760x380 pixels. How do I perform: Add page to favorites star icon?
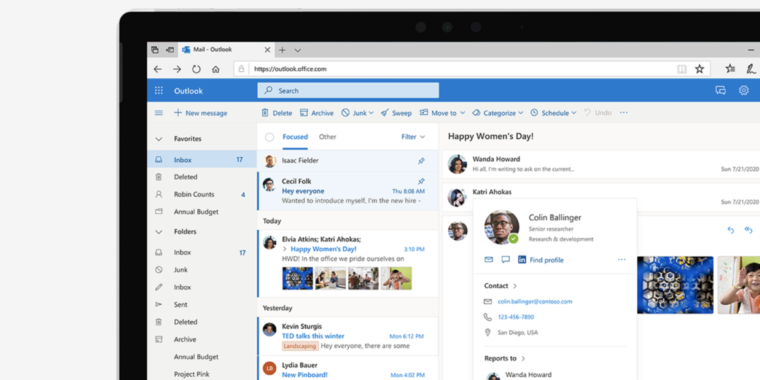[699, 69]
